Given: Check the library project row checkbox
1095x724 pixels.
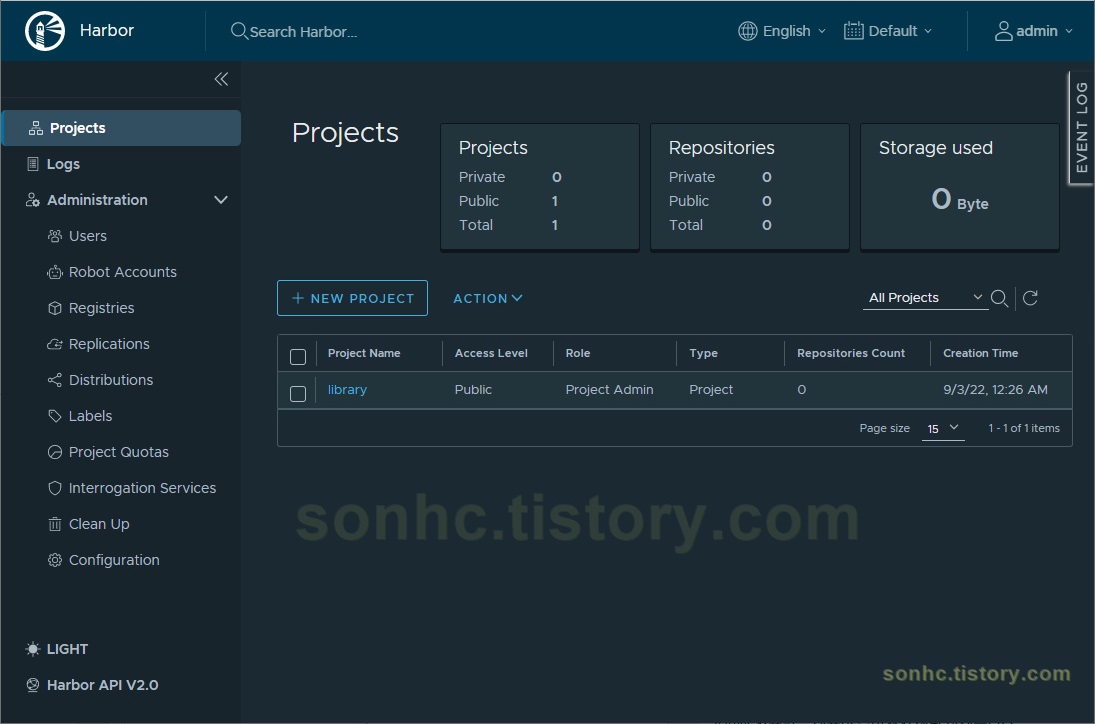Looking at the screenshot, I should (297, 394).
